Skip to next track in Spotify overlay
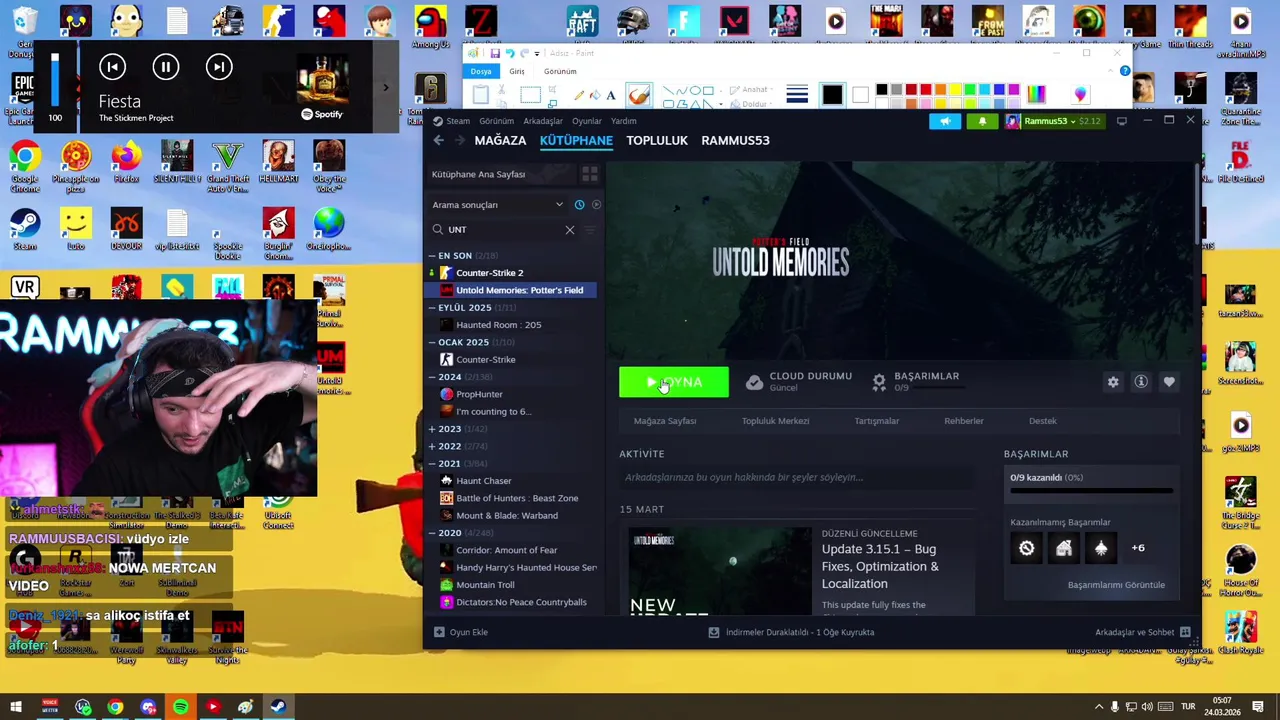The image size is (1280, 720). (218, 67)
